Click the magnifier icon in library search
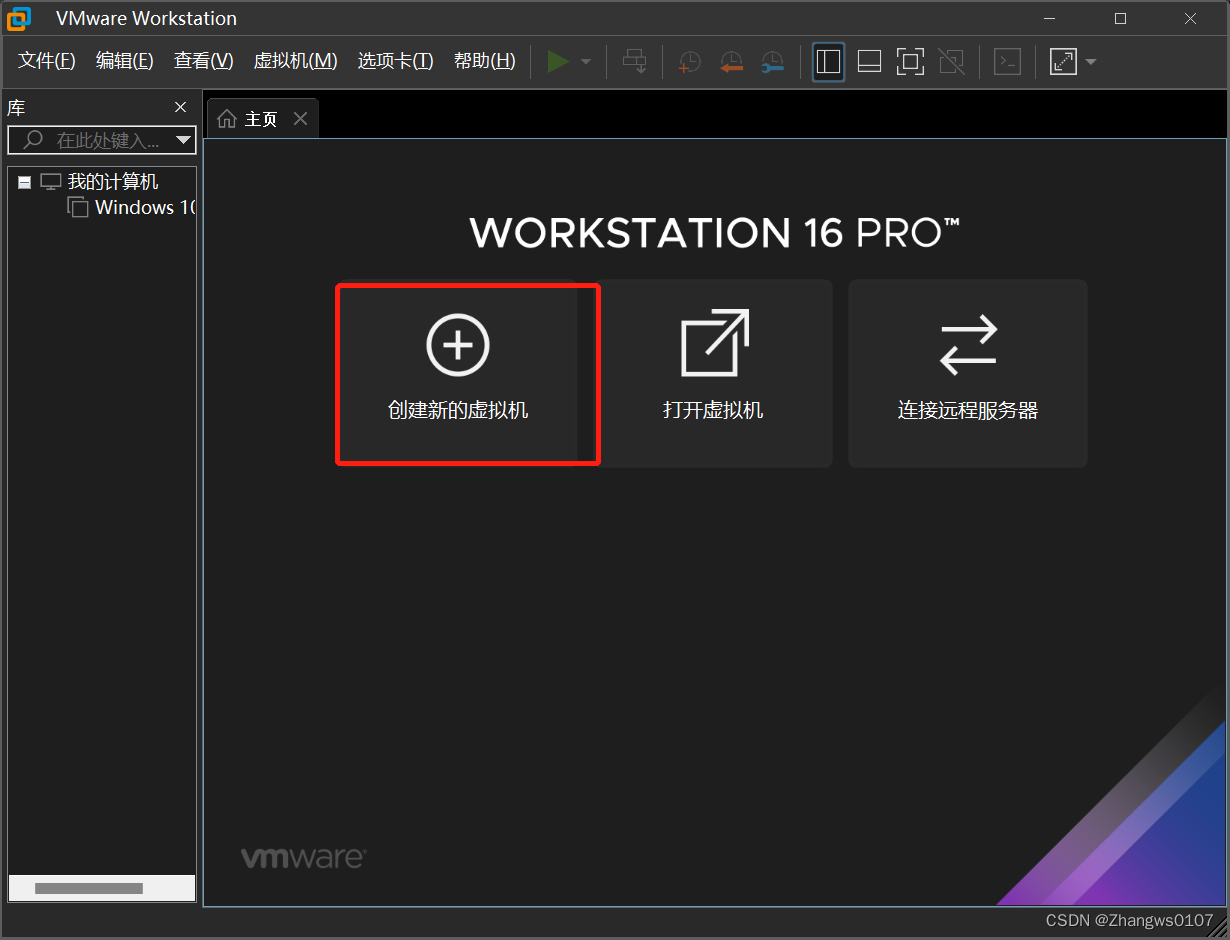1230x940 pixels. click(33, 140)
